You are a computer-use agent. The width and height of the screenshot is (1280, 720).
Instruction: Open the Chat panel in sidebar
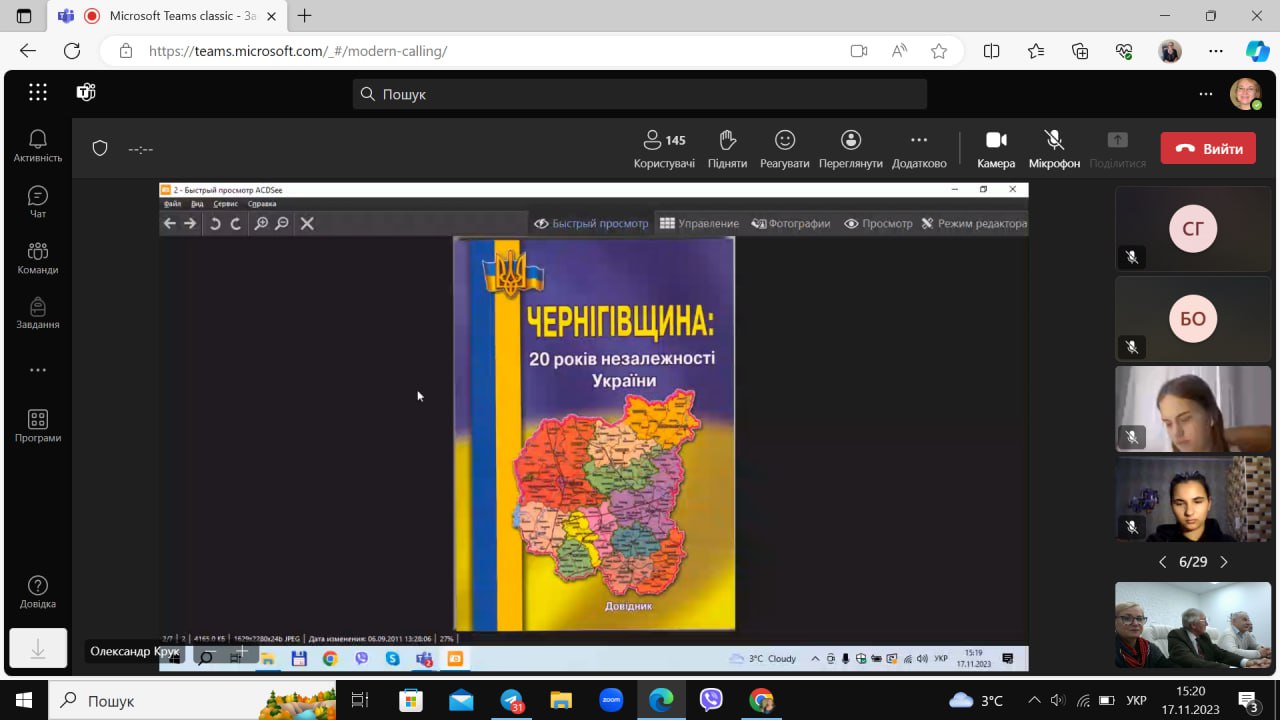(x=38, y=202)
